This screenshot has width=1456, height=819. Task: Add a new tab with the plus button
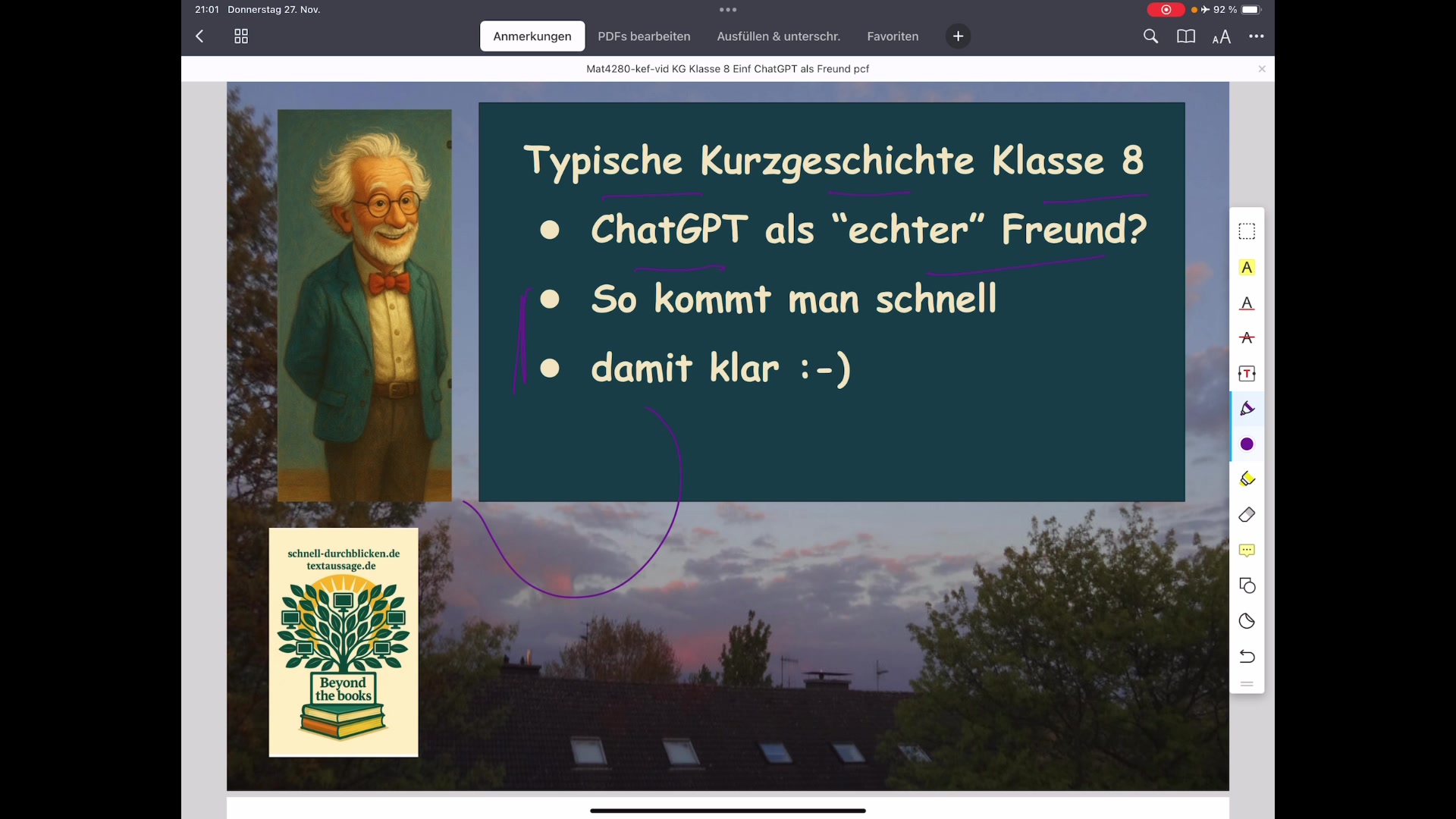(x=958, y=36)
